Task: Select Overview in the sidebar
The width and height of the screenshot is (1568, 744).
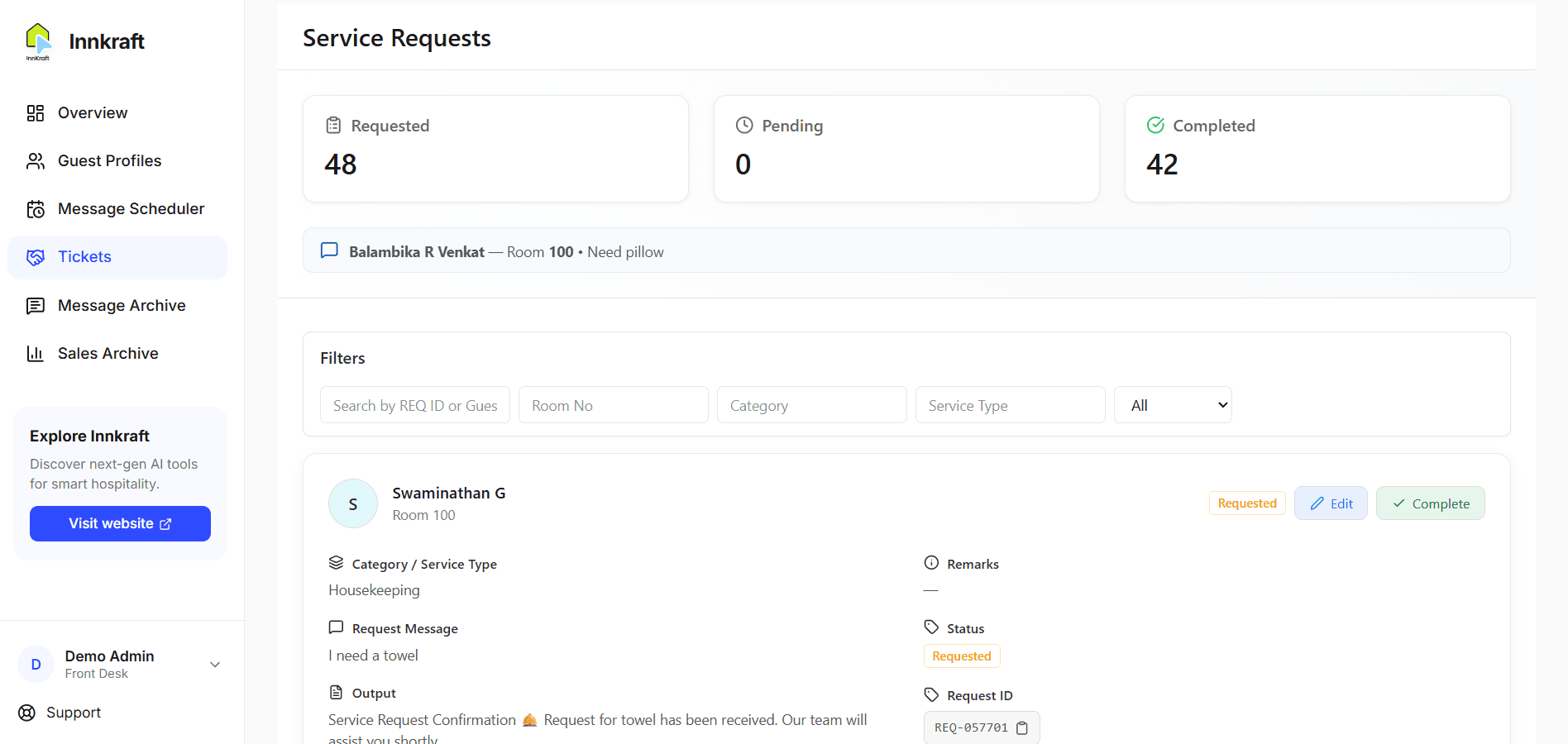Action: [36, 112]
